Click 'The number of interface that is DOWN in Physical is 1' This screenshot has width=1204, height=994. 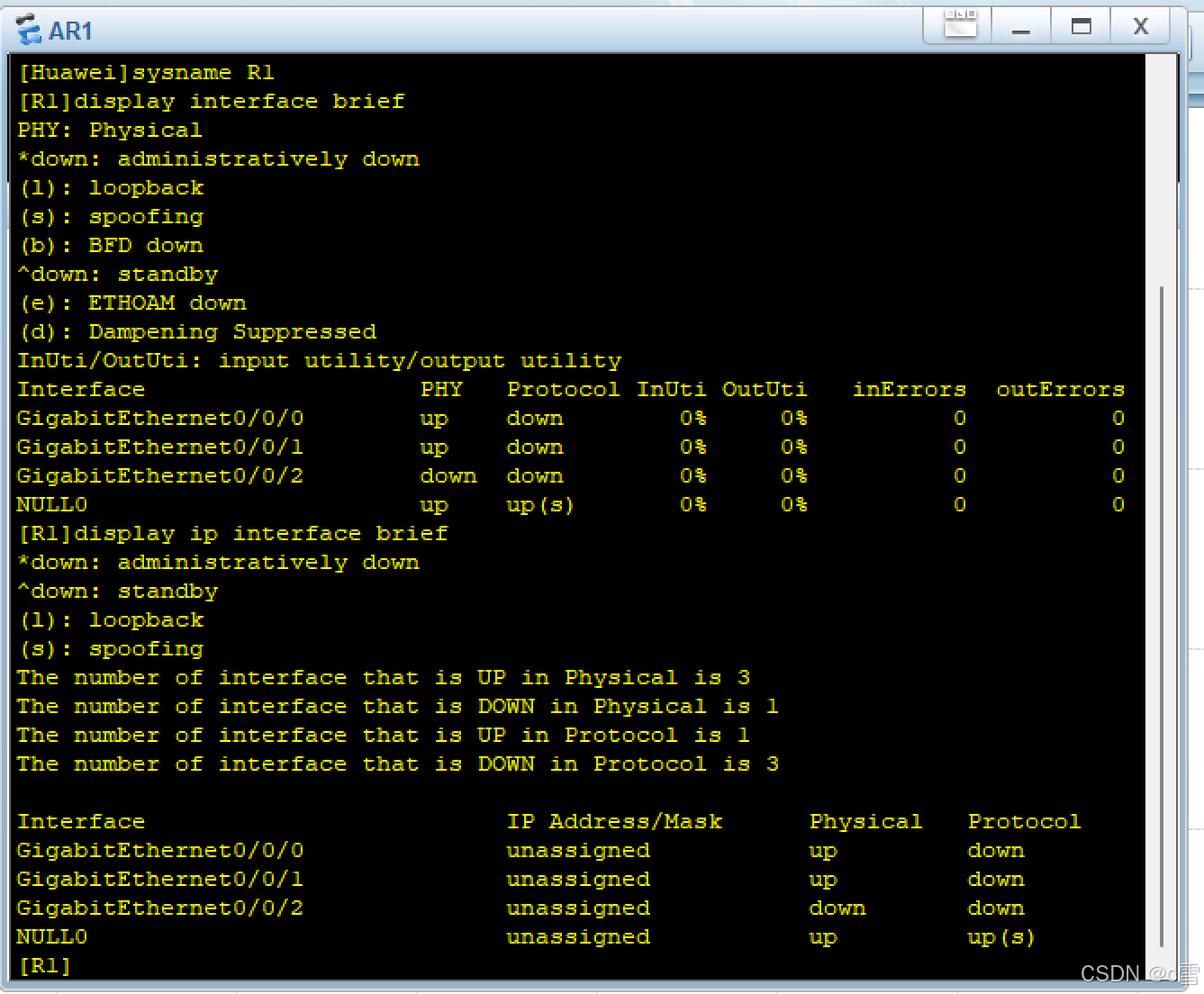coord(398,707)
